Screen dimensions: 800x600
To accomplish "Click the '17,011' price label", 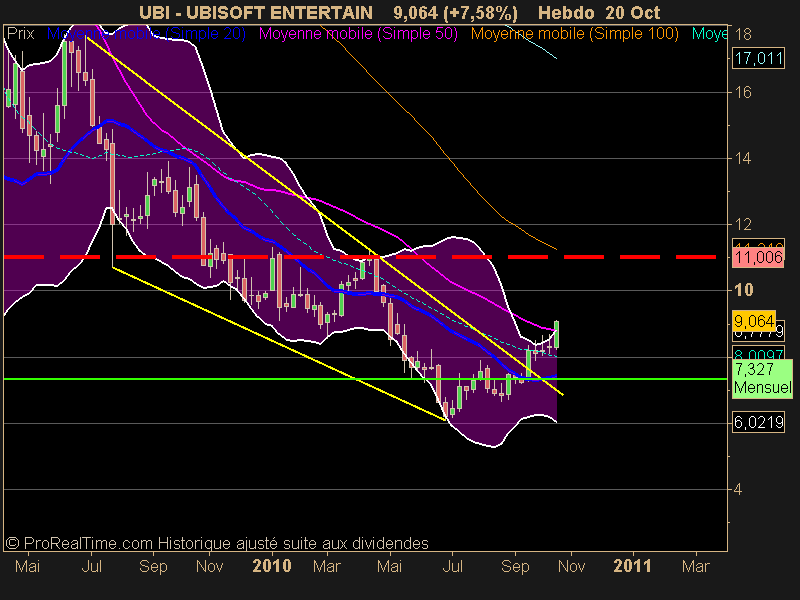I will tap(758, 58).
